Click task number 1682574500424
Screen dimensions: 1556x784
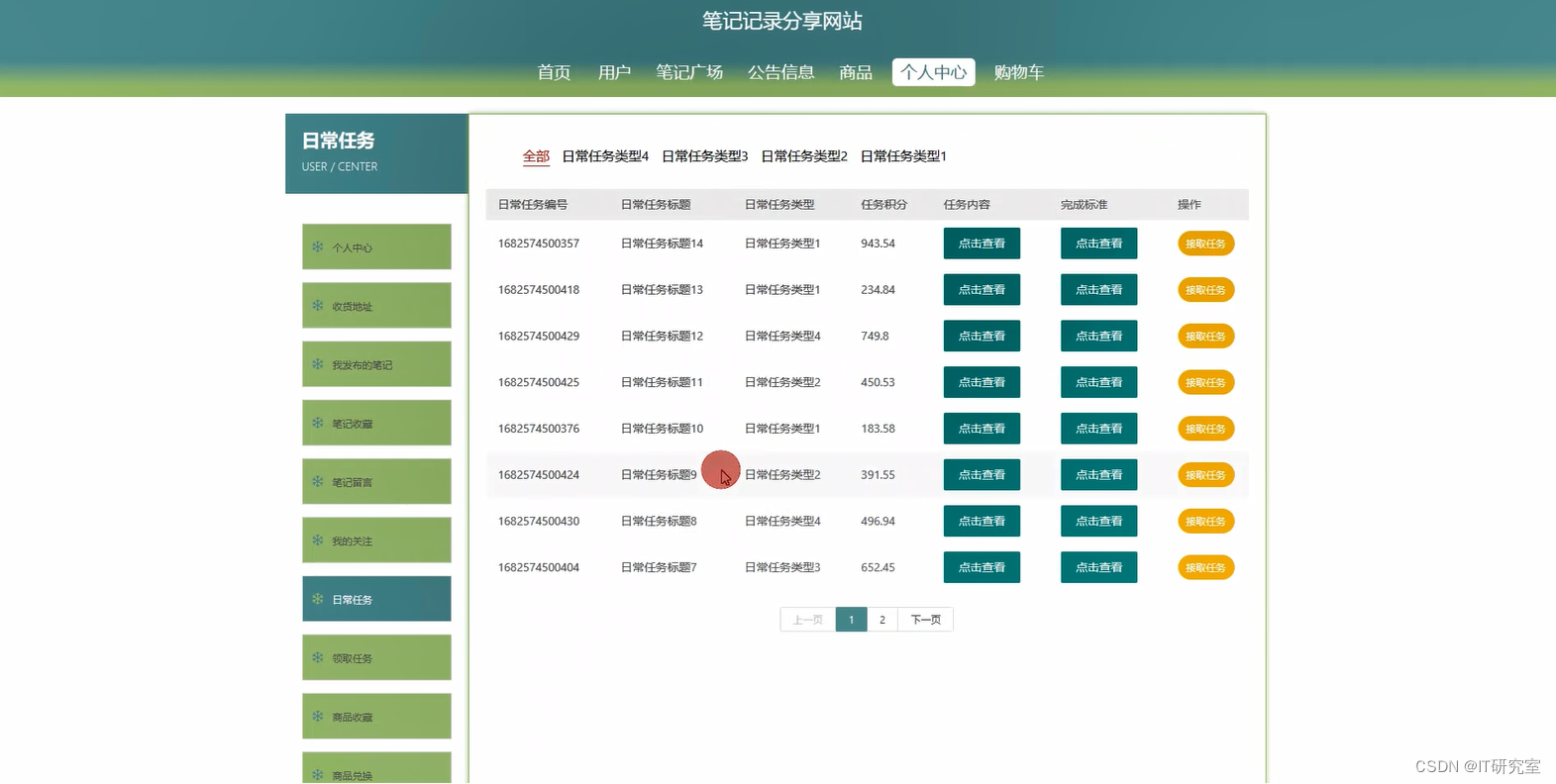click(x=539, y=475)
